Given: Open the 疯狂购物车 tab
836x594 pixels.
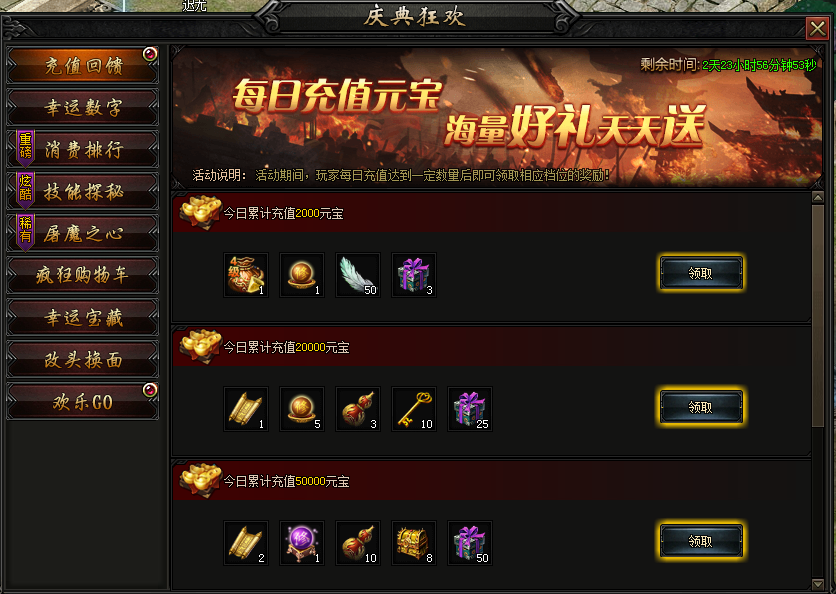Looking at the screenshot, I should (x=83, y=275).
